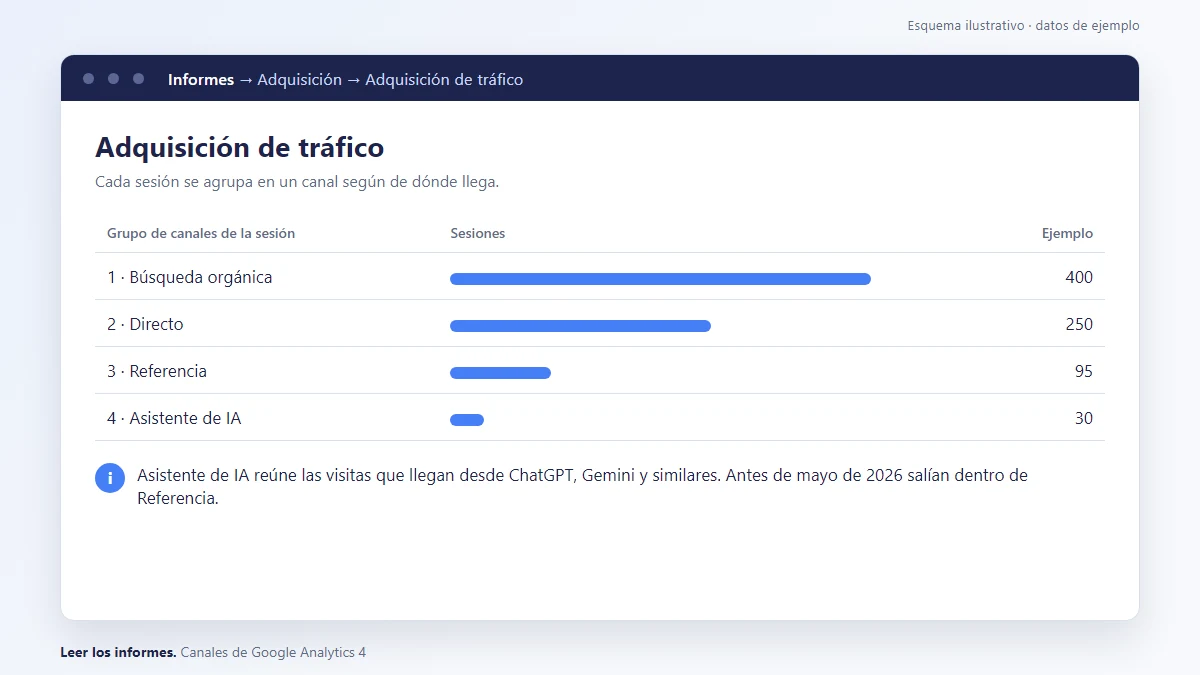This screenshot has width=1200, height=675.
Task: Click the note about ChatGPT, Gemini y similares
Action: (582, 486)
